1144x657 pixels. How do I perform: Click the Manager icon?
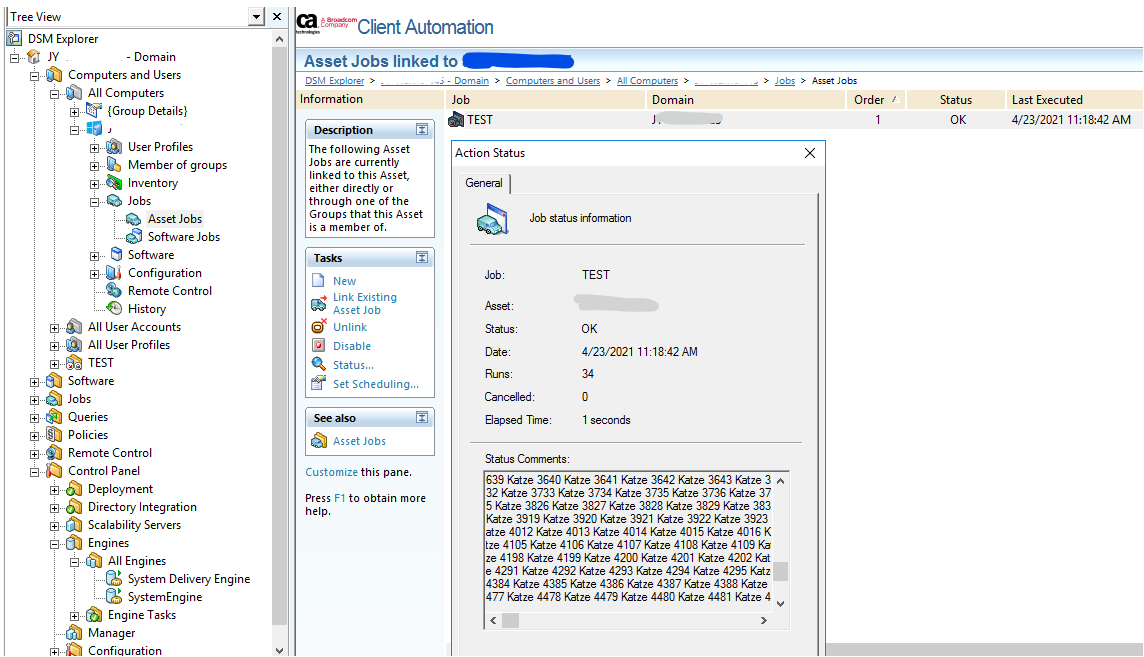(x=74, y=632)
